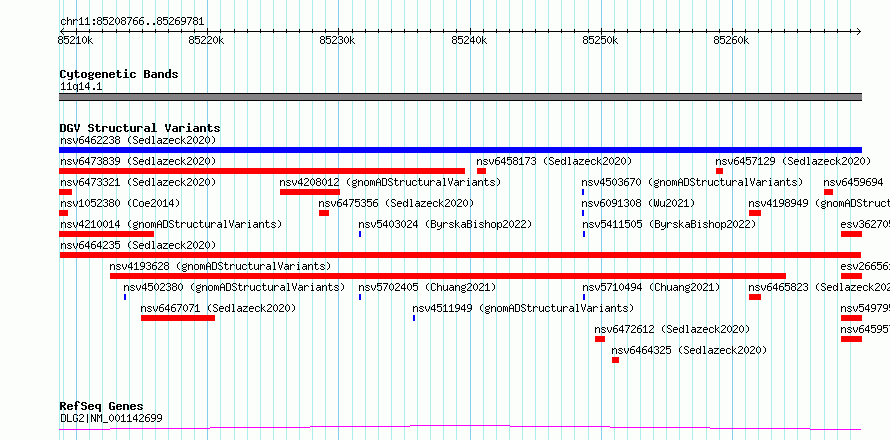
Task: Click the nsv6464325 red marker
Action: pos(615,360)
